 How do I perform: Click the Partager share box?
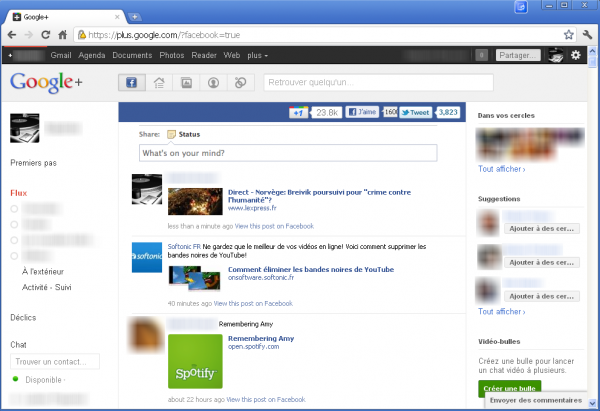(x=518, y=55)
